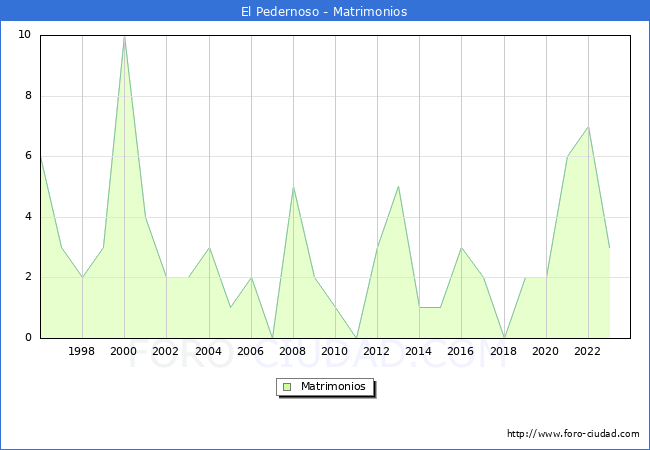Click the 2022 x-axis label
Image resolution: width=650 pixels, height=450 pixels.
click(x=587, y=351)
